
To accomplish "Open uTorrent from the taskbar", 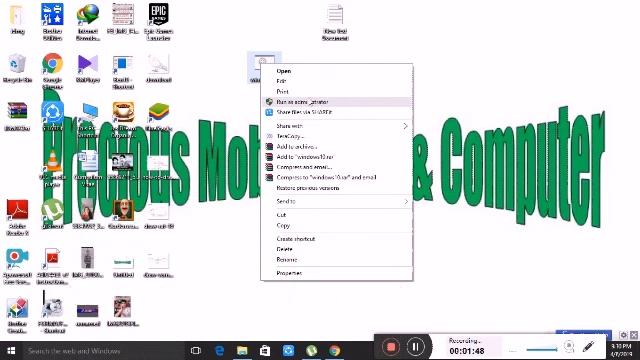I will 311,351.
